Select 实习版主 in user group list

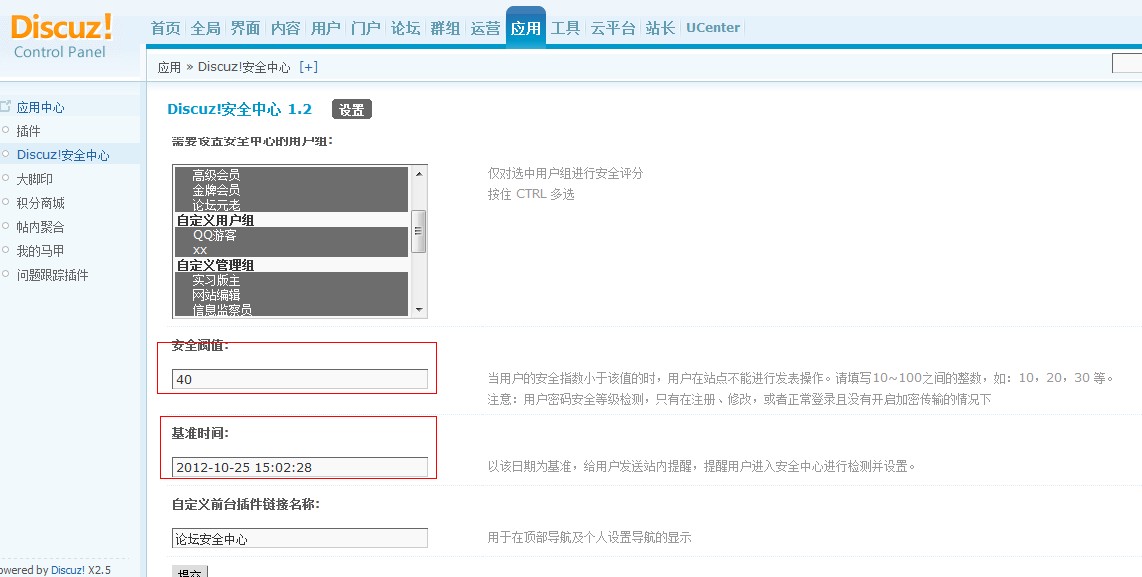[291, 280]
